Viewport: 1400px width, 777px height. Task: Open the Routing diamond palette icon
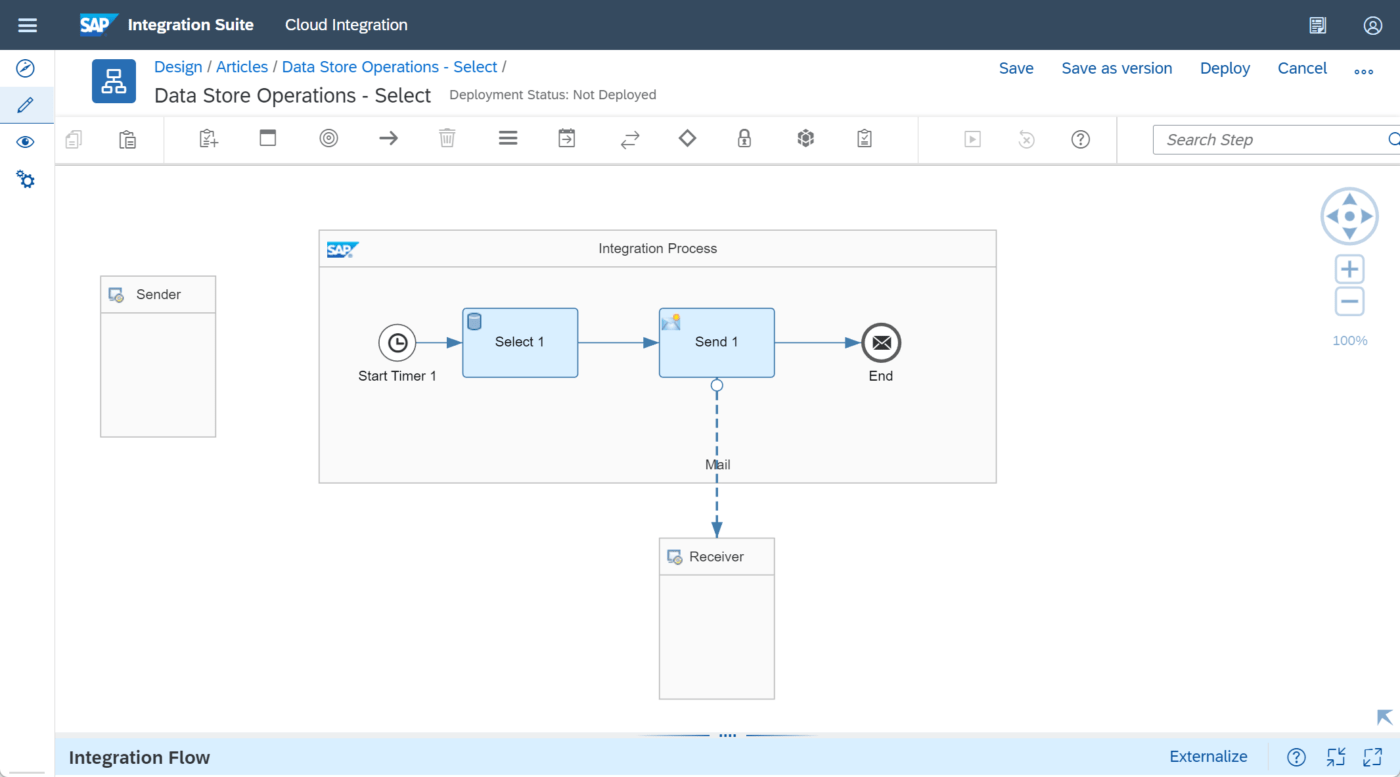click(687, 138)
